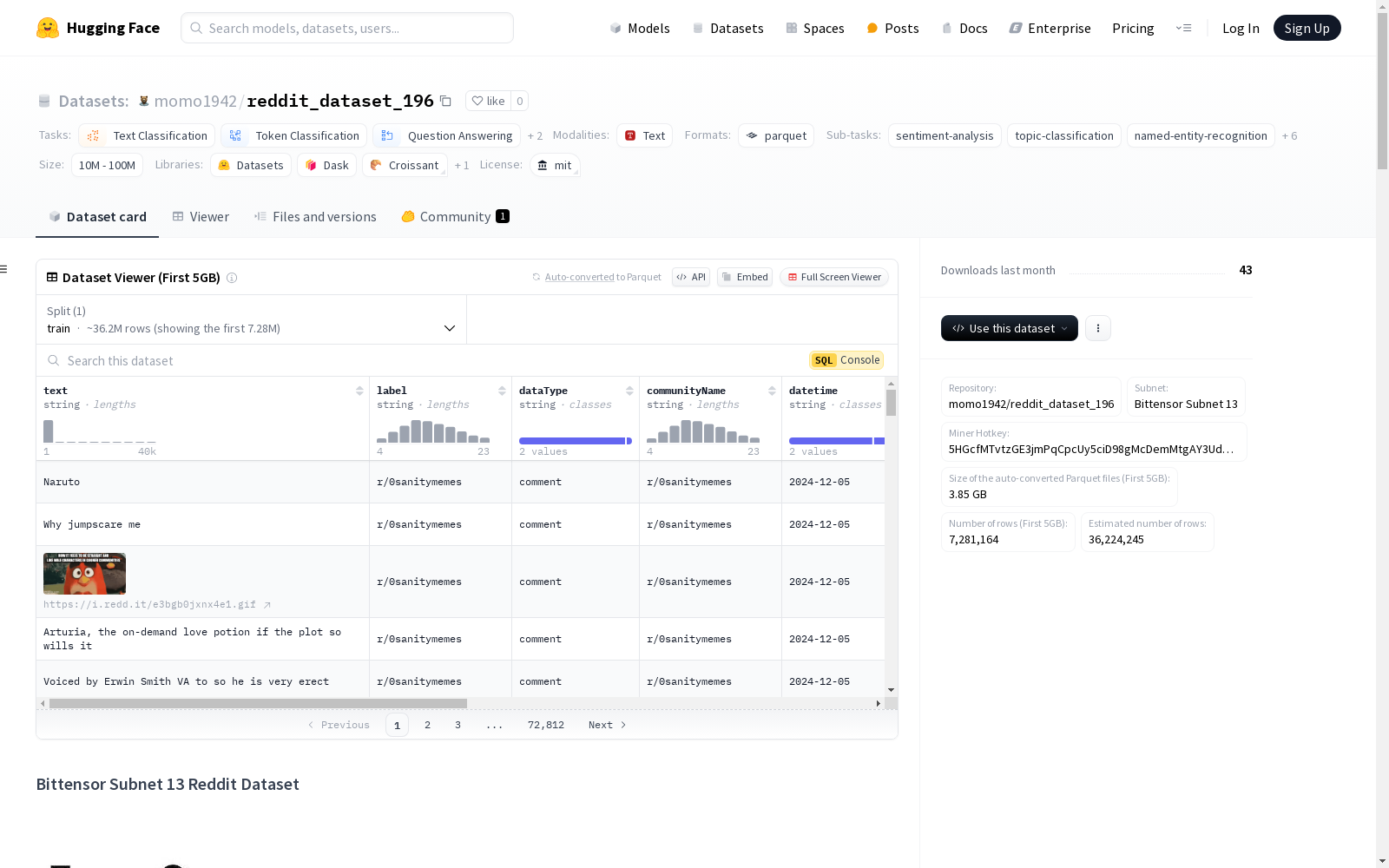Open the table of contents sidebar icon

[x=4, y=269]
